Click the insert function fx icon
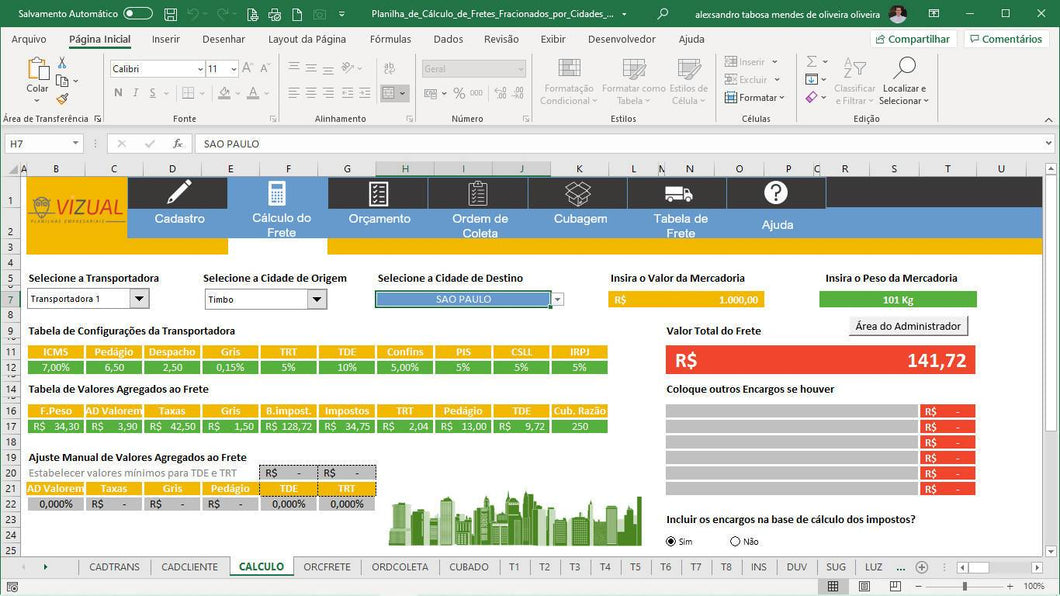 (x=178, y=143)
